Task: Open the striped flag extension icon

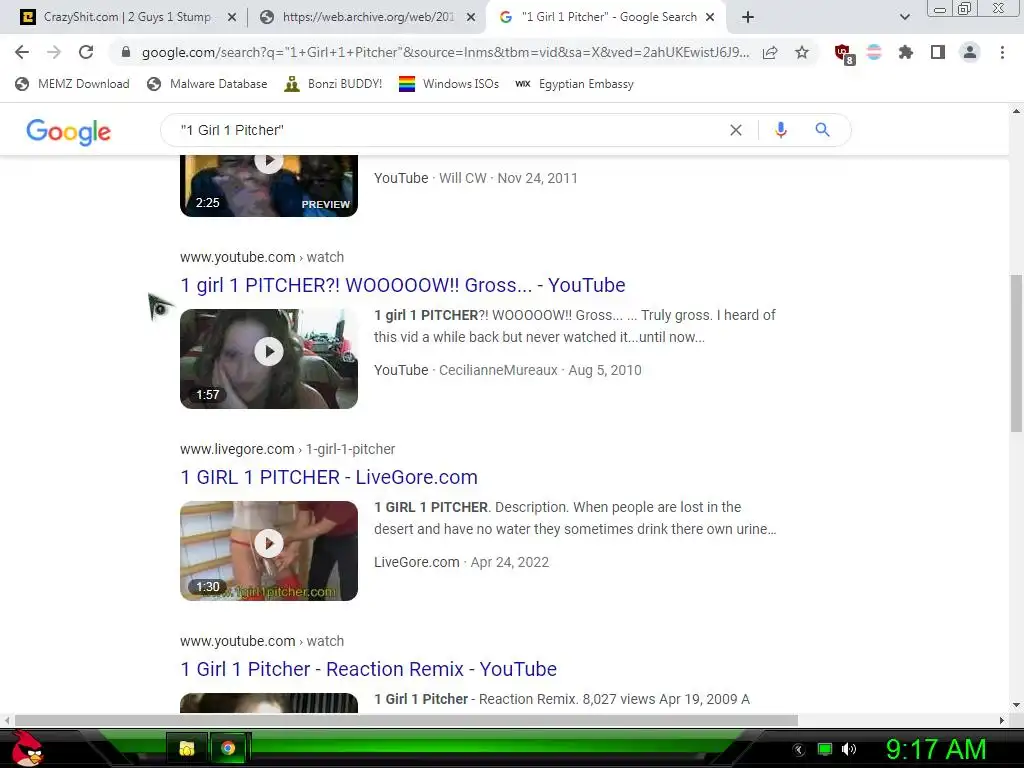Action: coord(874,52)
